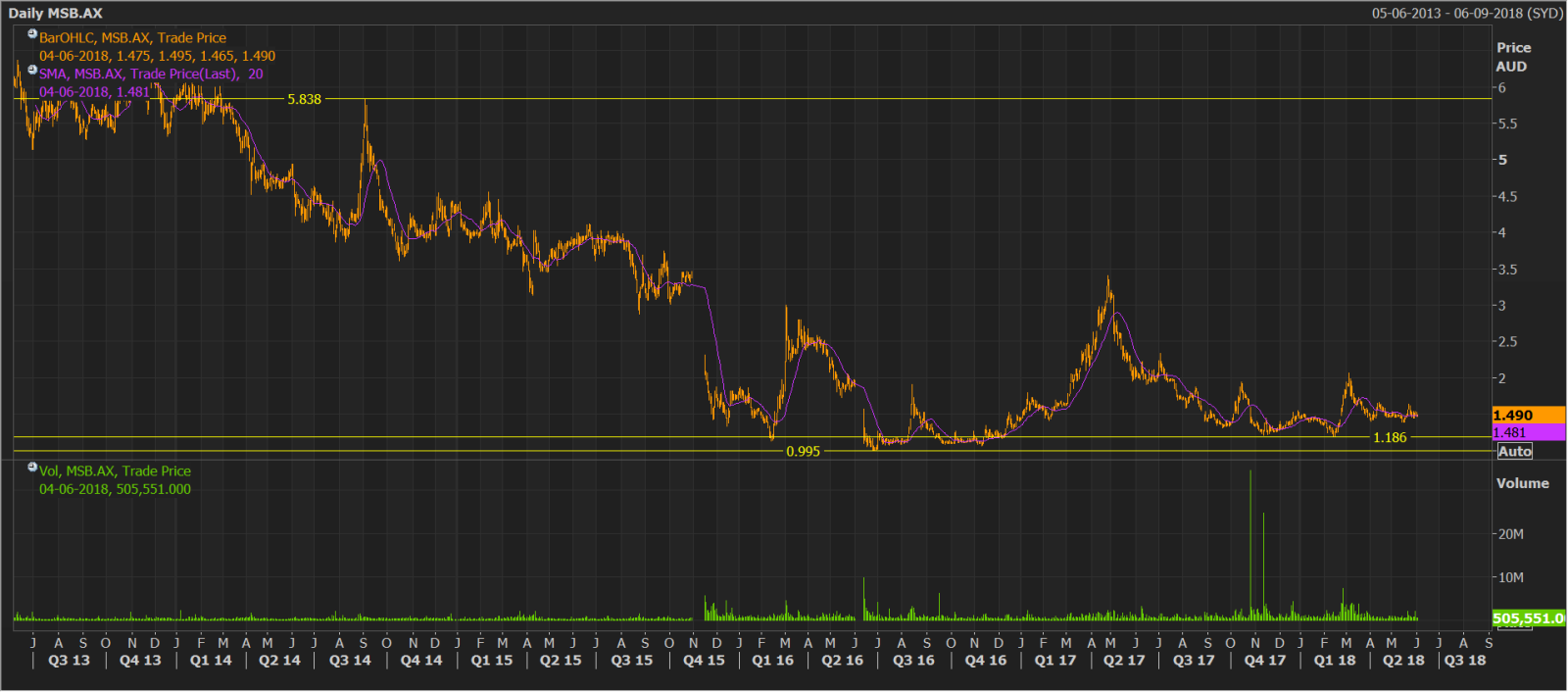Click the Q3 16 quarter label
1568x692 pixels.
click(x=913, y=661)
